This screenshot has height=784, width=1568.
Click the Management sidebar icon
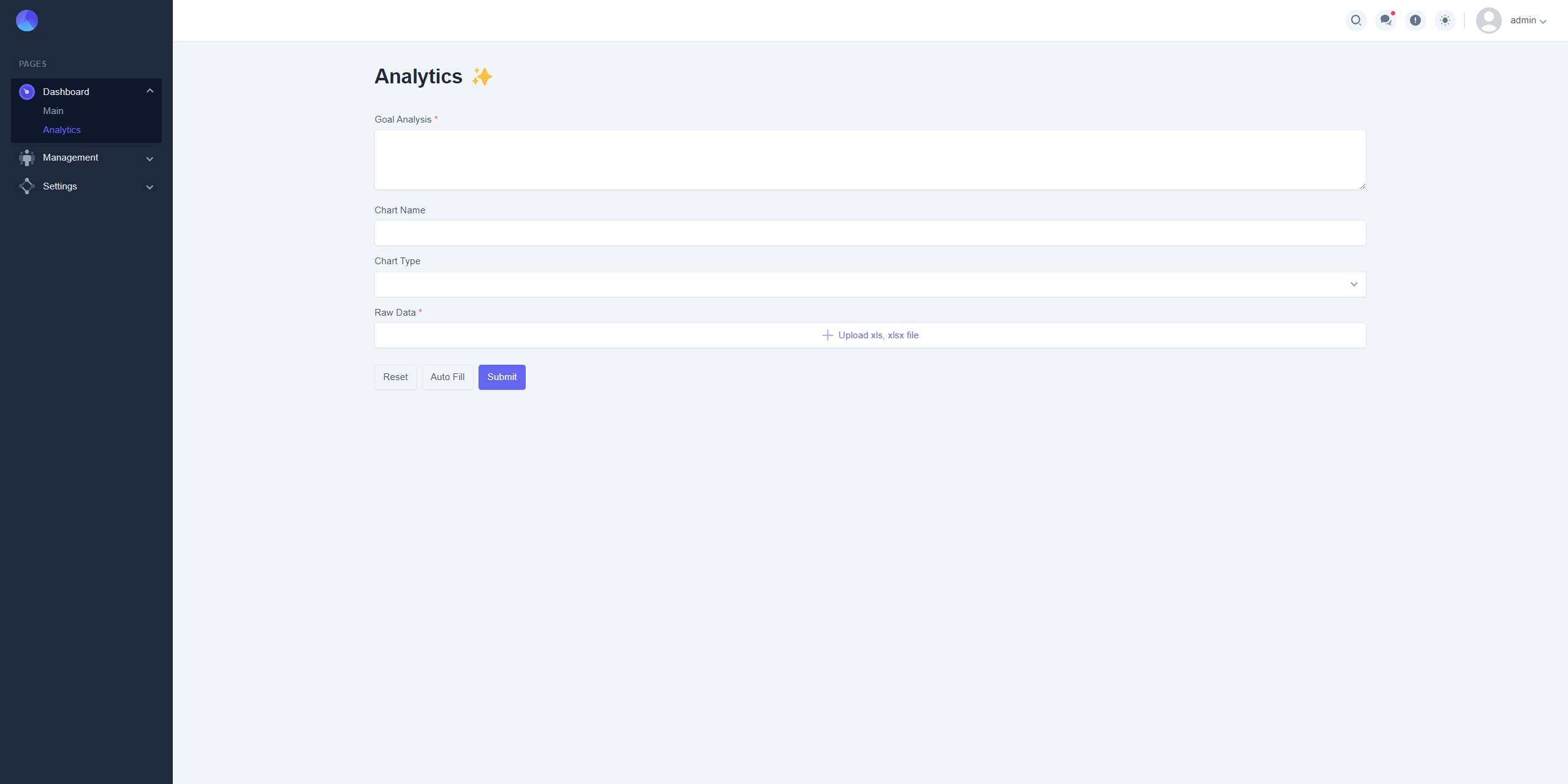point(27,158)
